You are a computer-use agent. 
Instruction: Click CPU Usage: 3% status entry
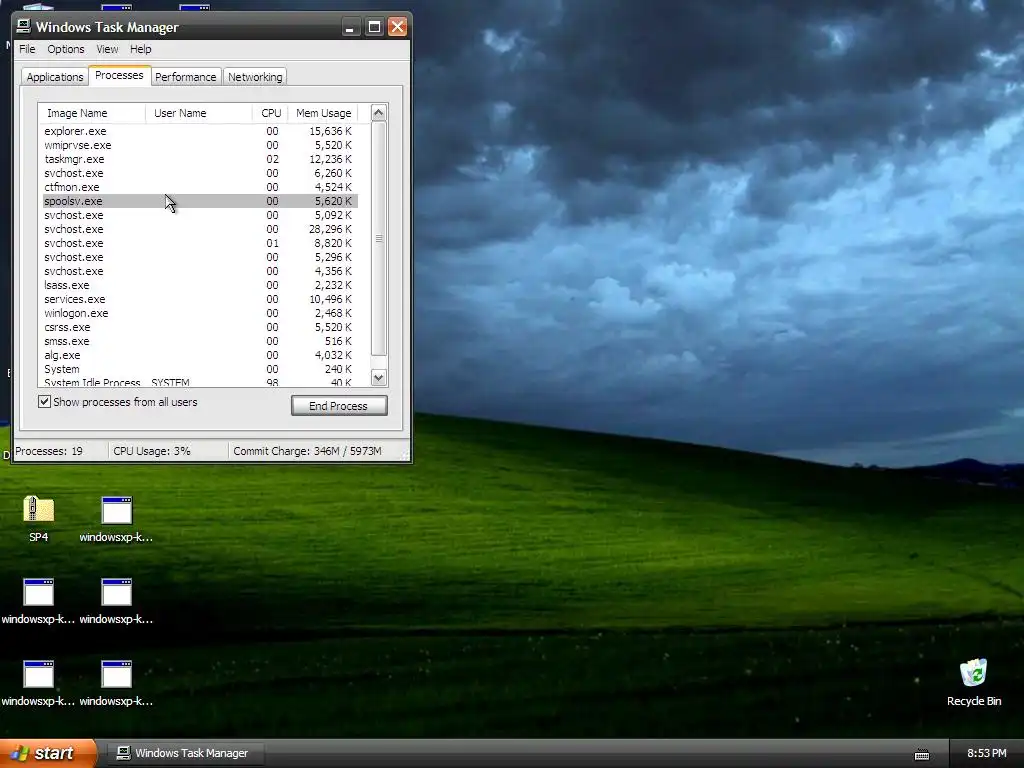coord(152,451)
